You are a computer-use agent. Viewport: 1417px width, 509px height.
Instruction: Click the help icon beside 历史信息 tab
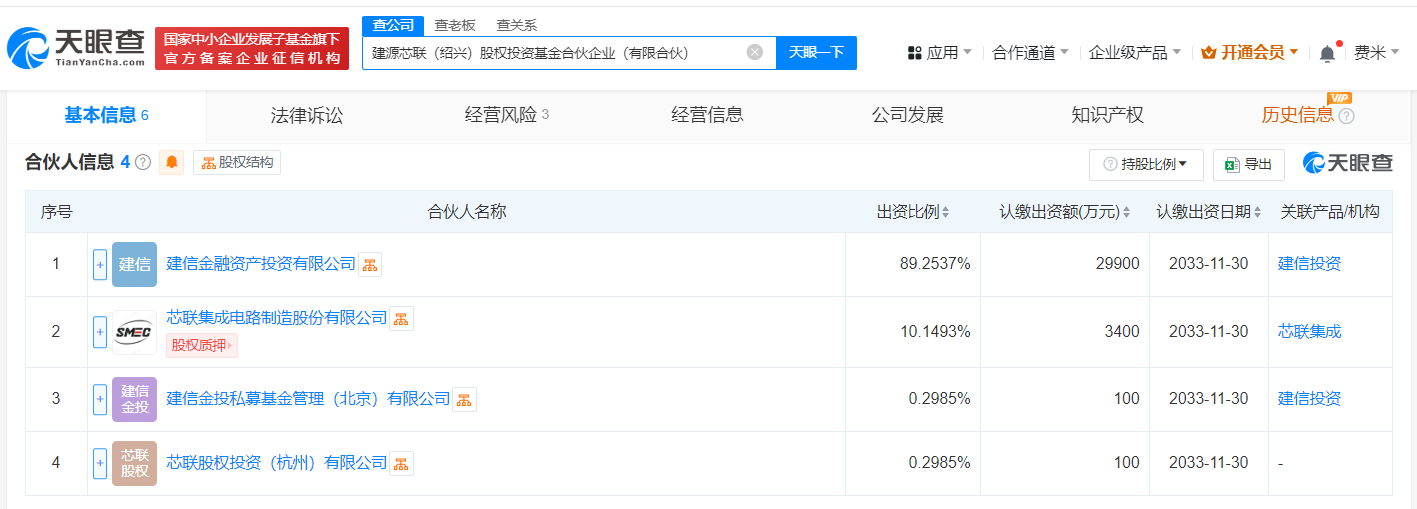click(x=1346, y=116)
